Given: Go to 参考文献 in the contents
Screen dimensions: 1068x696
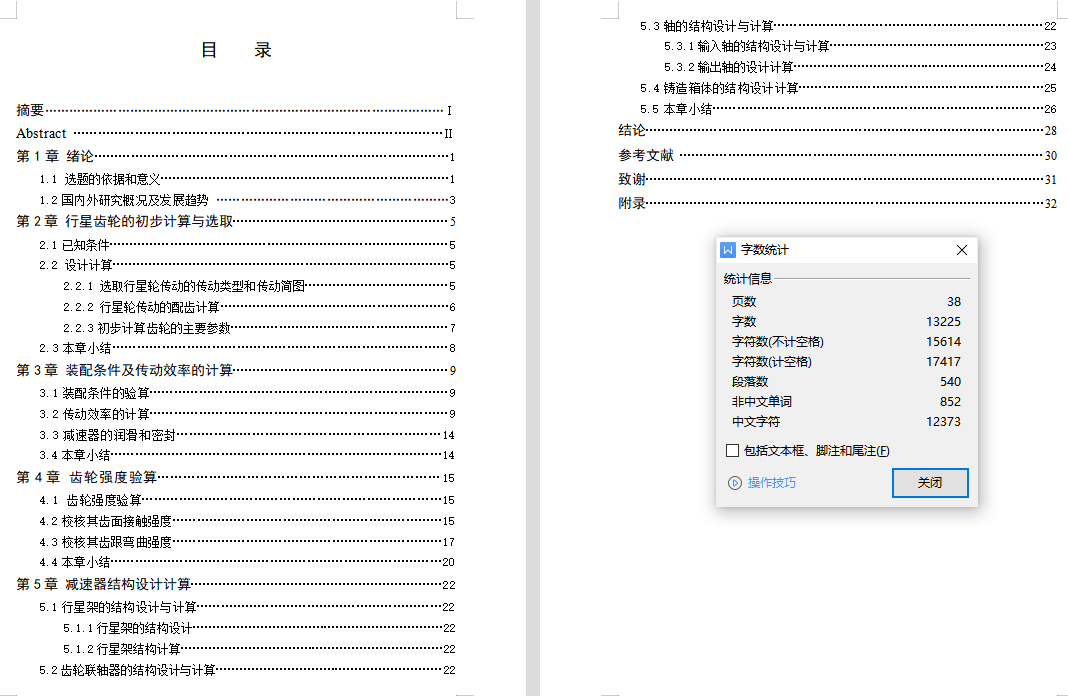Looking at the screenshot, I should click(x=646, y=156).
